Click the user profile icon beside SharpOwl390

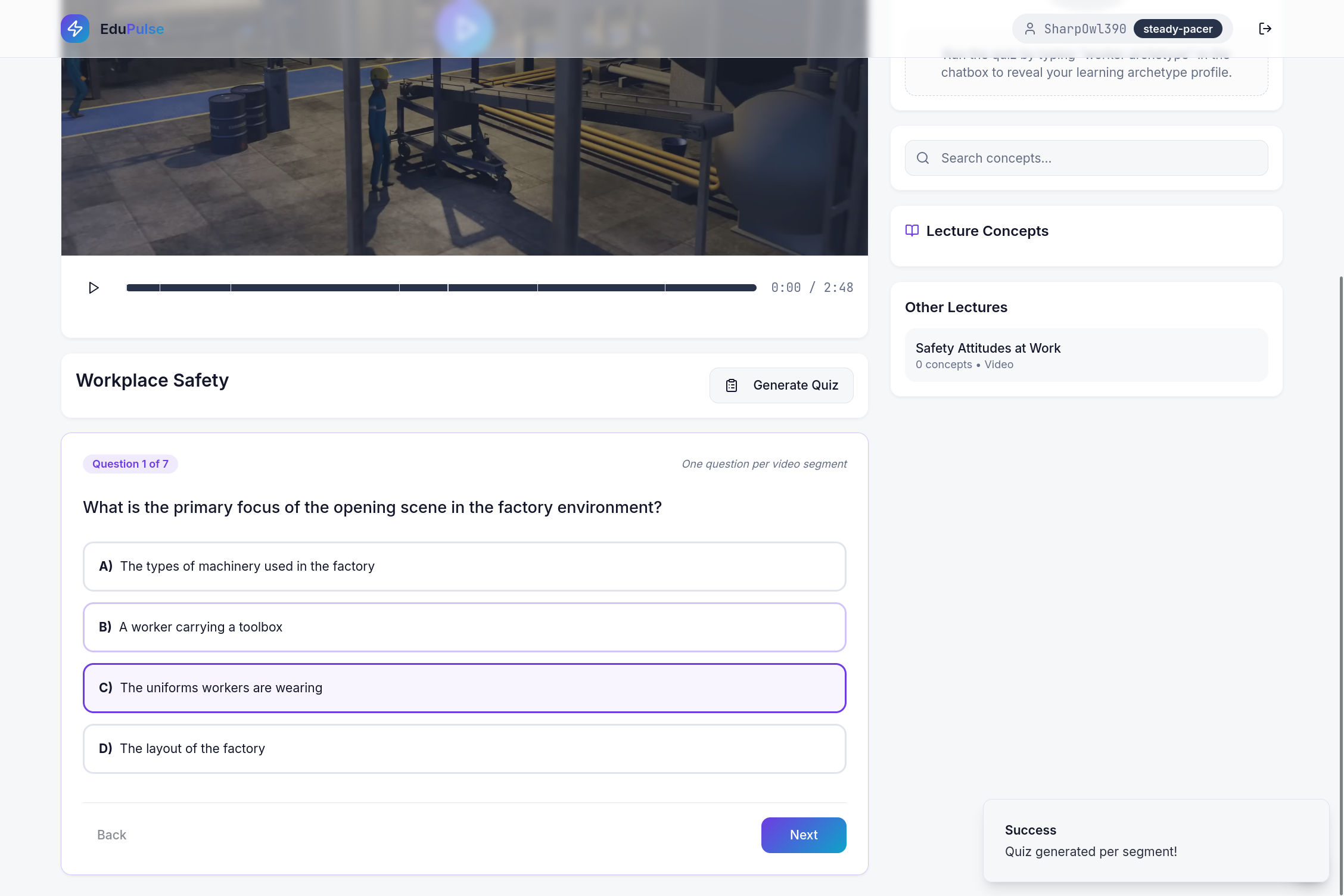click(1029, 29)
